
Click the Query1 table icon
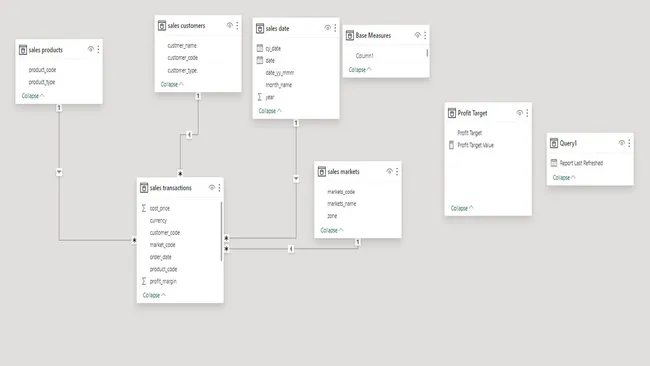pyautogui.click(x=554, y=143)
